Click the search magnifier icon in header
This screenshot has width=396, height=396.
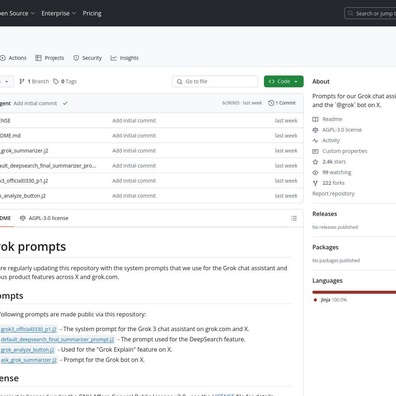pos(350,14)
